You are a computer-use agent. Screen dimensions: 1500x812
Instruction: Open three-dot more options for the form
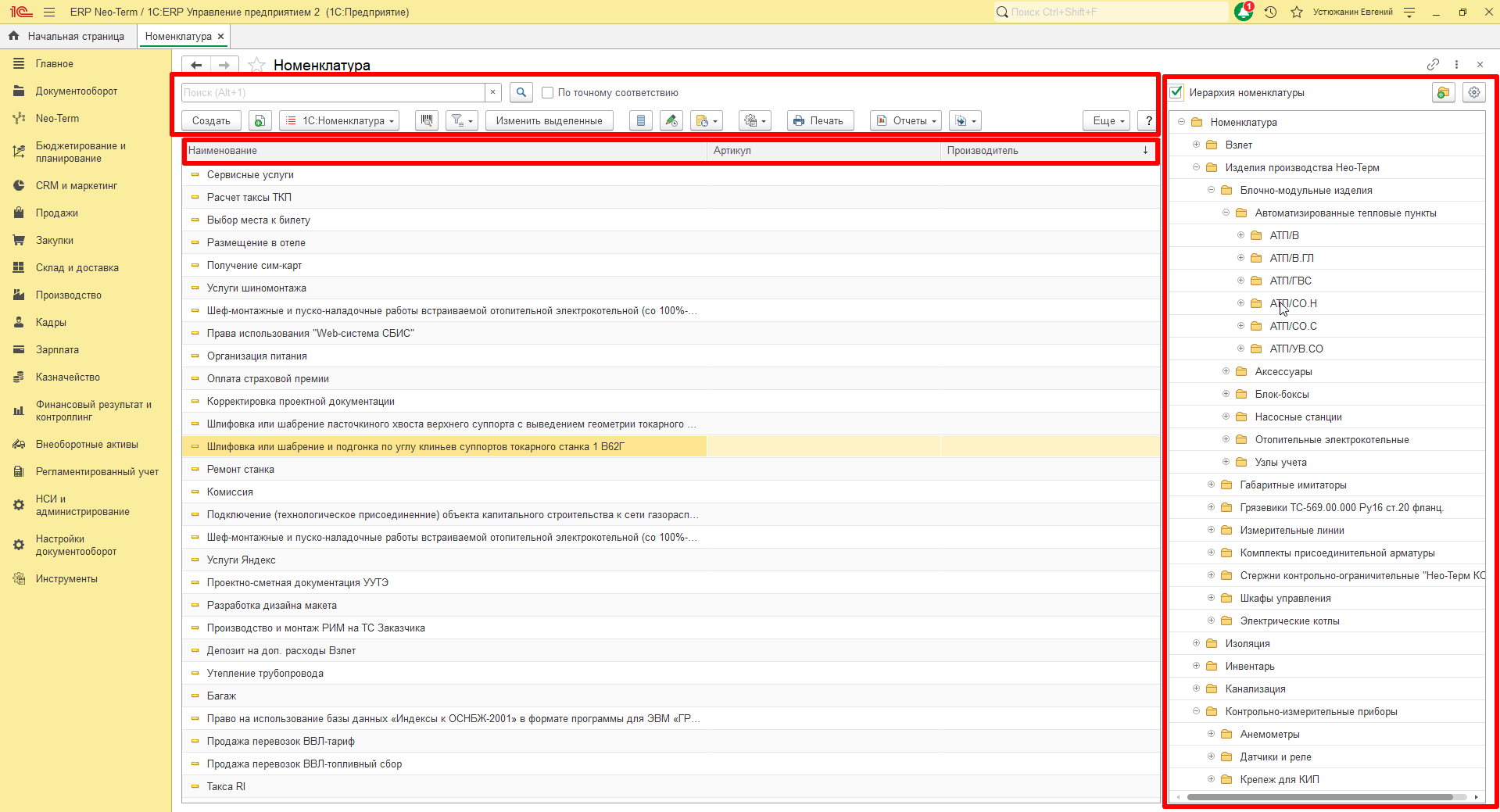(x=1456, y=64)
